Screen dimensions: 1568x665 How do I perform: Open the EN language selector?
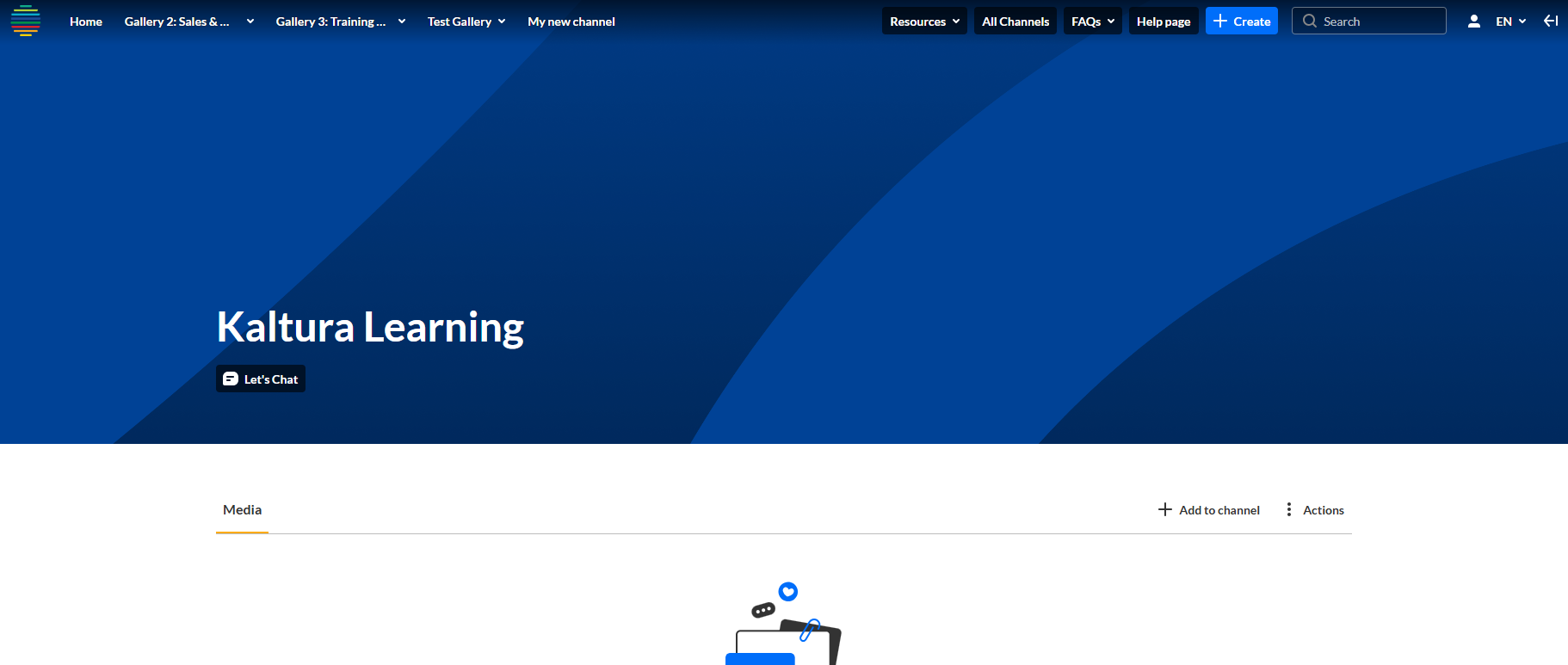[1511, 22]
